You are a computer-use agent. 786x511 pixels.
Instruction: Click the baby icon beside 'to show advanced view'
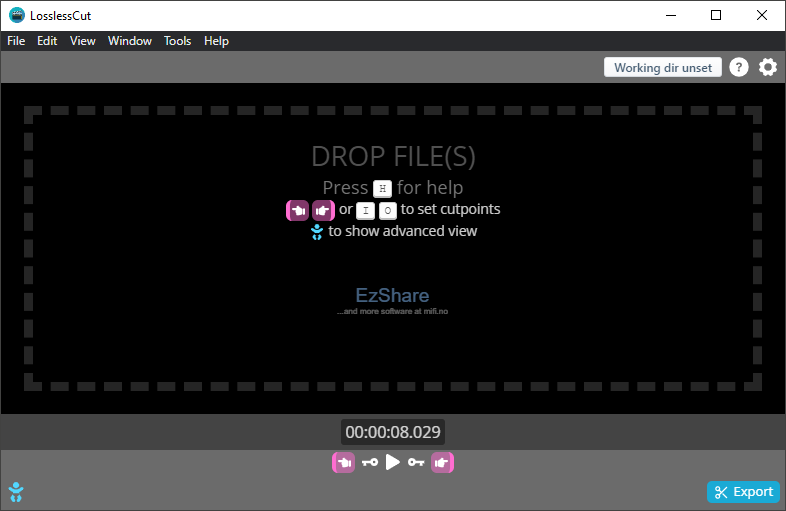317,232
